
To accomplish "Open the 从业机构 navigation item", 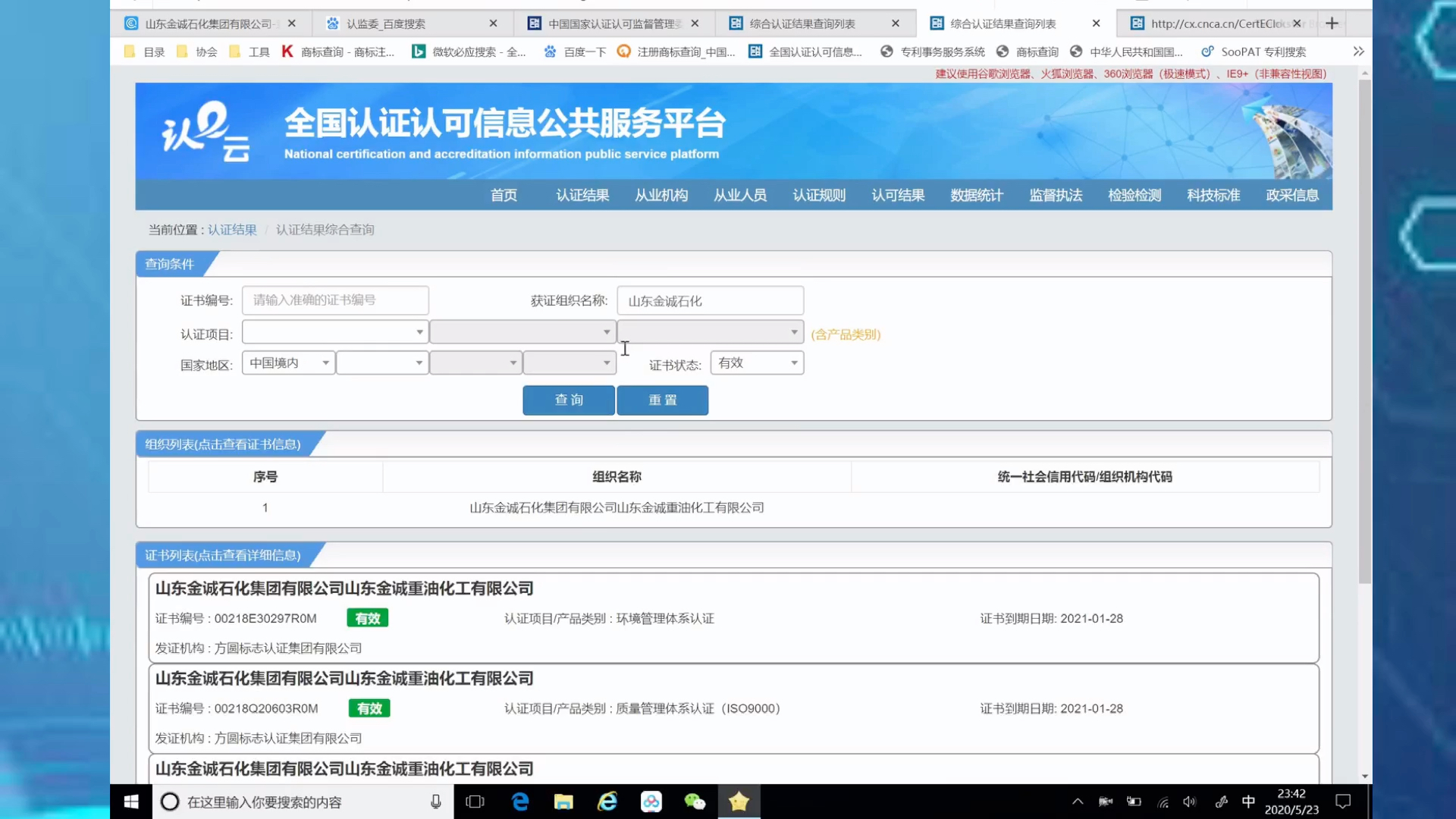I will click(661, 195).
